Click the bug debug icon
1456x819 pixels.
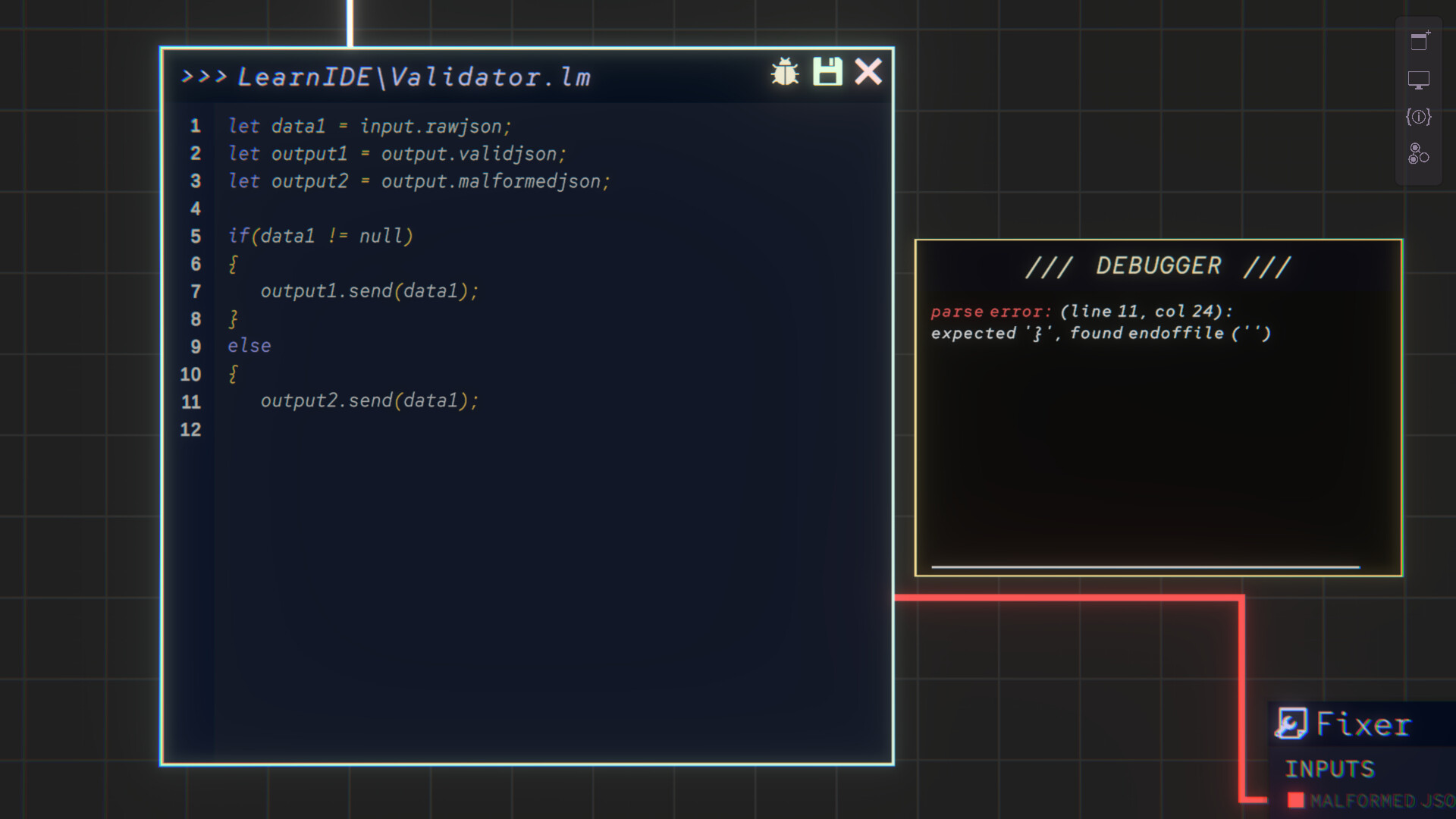785,73
